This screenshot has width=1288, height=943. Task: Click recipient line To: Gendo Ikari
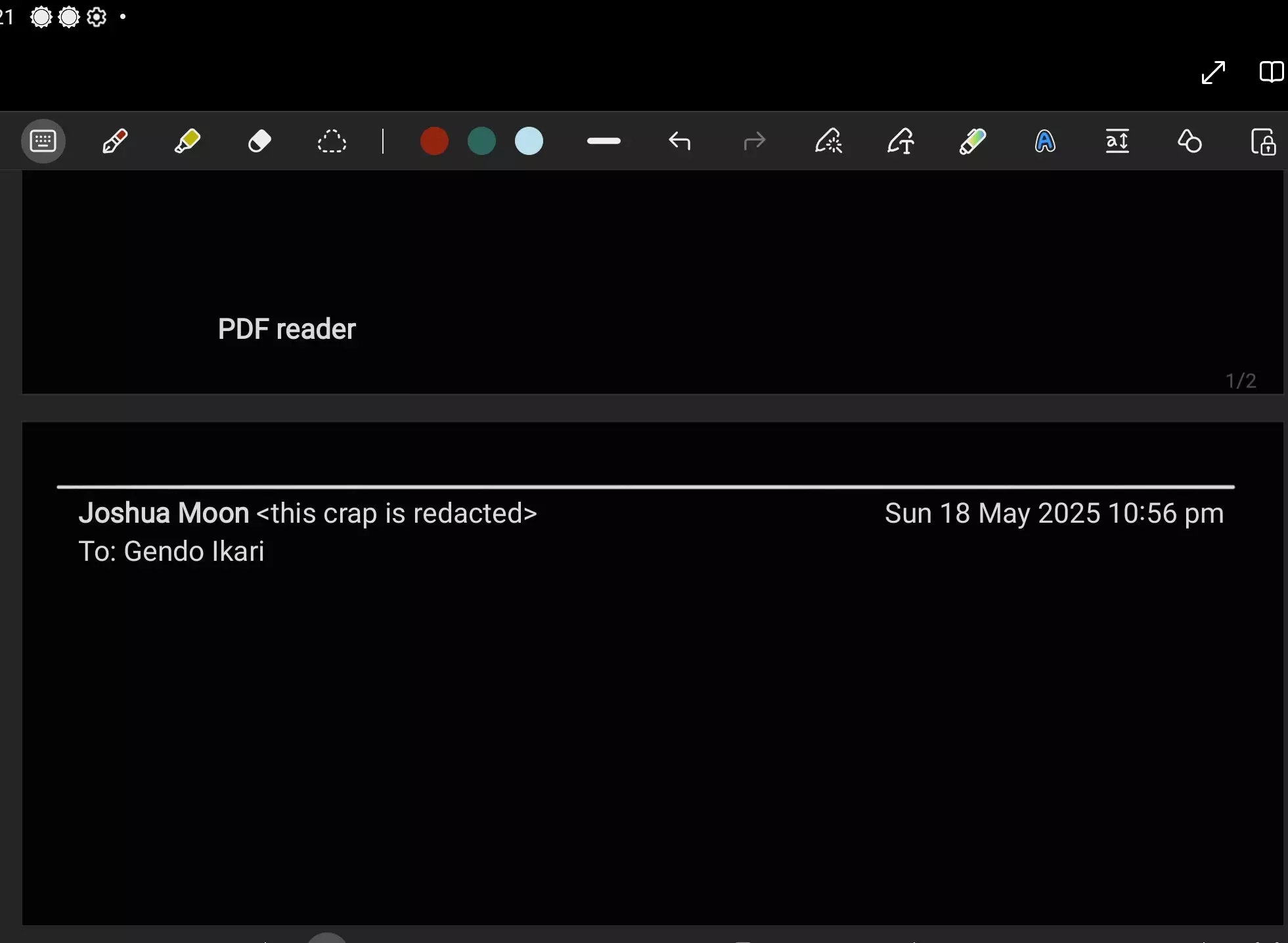point(171,552)
